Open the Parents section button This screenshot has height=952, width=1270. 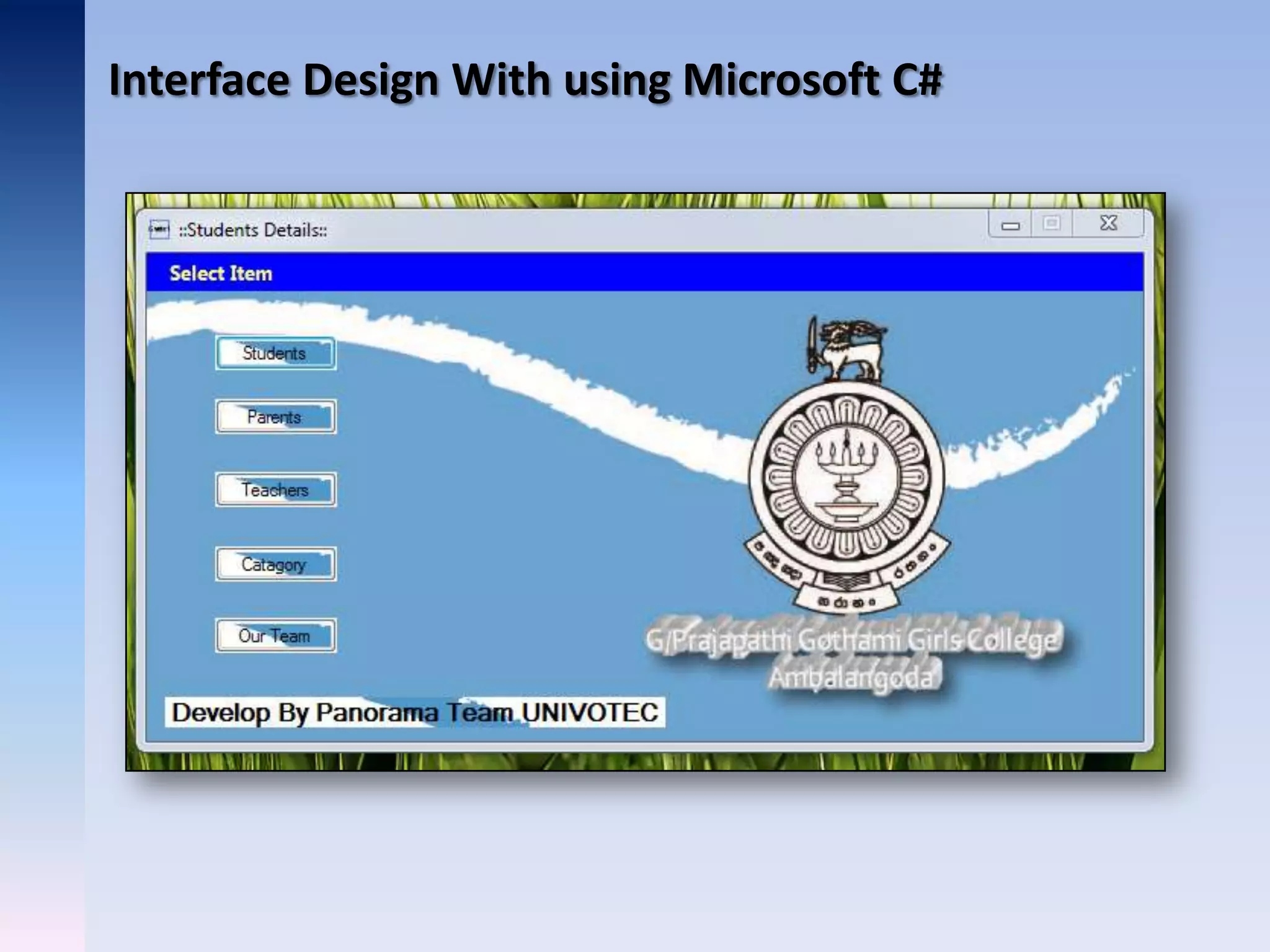point(276,416)
